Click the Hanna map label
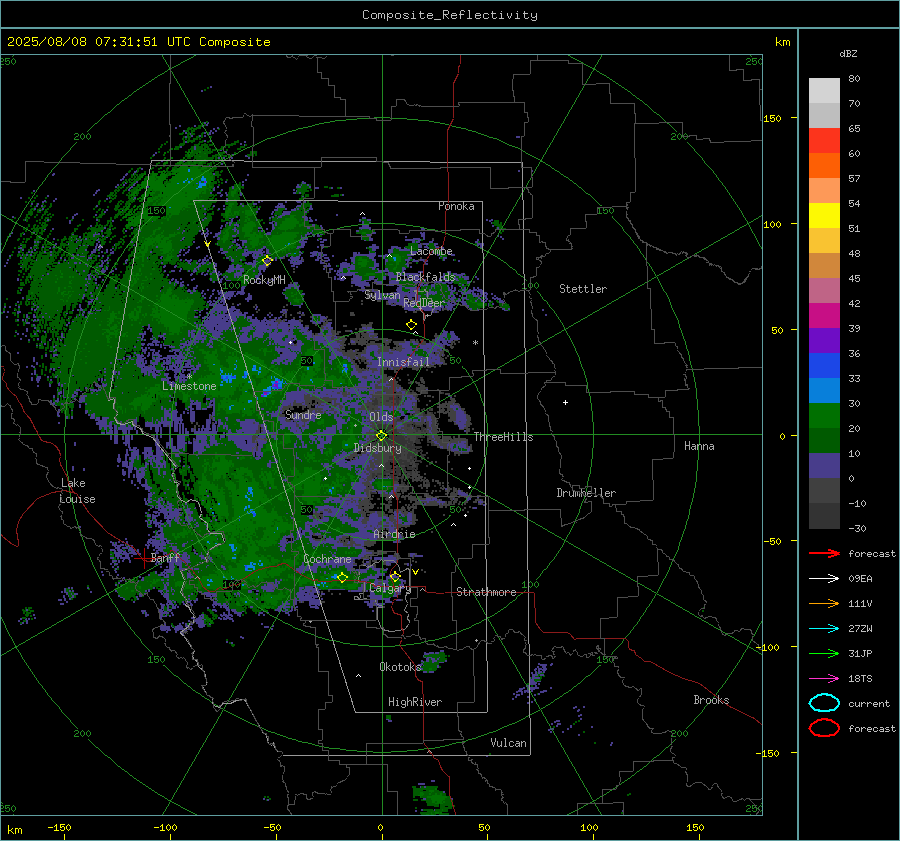900x841 pixels. click(699, 445)
